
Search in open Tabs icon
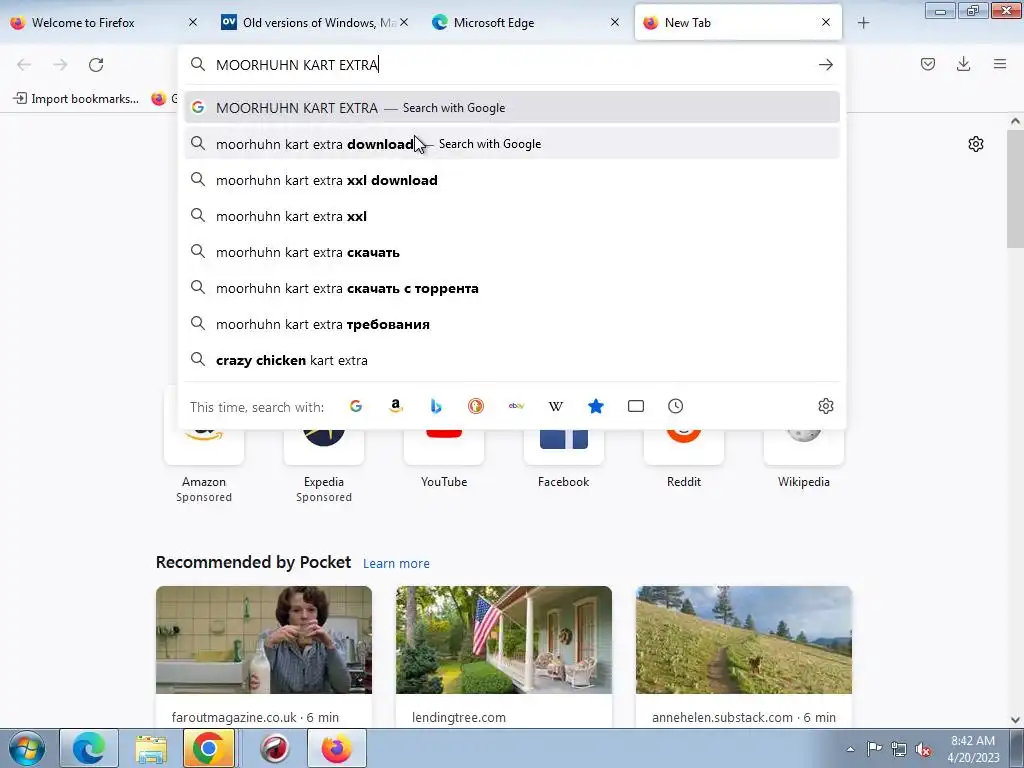[x=635, y=406]
